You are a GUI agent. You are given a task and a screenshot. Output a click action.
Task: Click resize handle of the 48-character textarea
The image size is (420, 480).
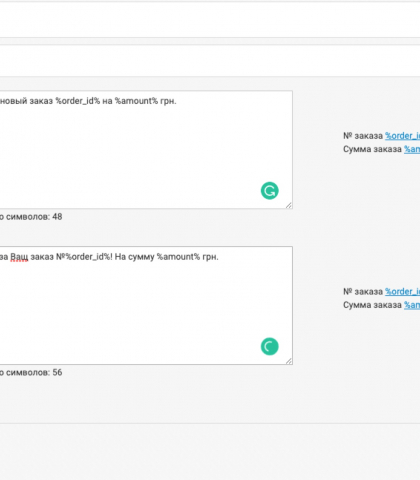289,205
